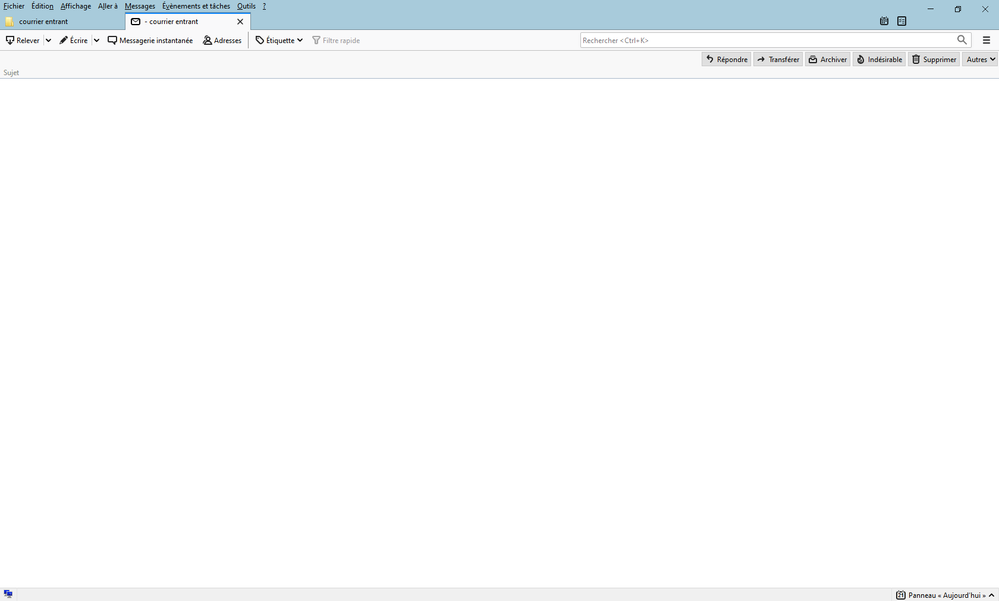Open the Outils menu
Image resolution: width=999 pixels, height=601 pixels.
pos(246,6)
